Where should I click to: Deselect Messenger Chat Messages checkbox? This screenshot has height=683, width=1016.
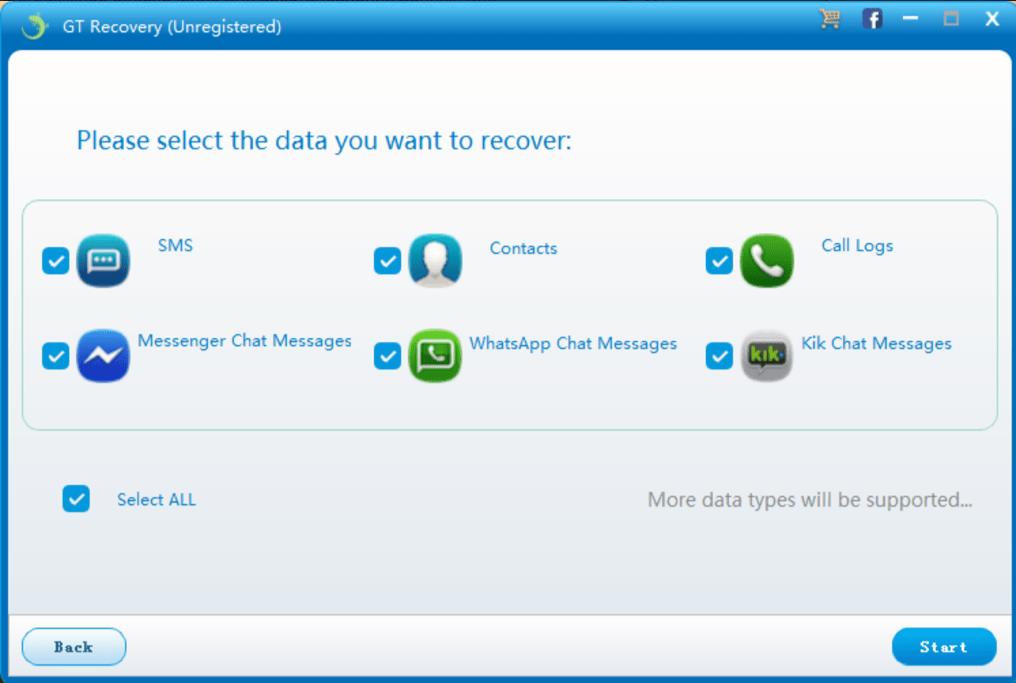(55, 356)
